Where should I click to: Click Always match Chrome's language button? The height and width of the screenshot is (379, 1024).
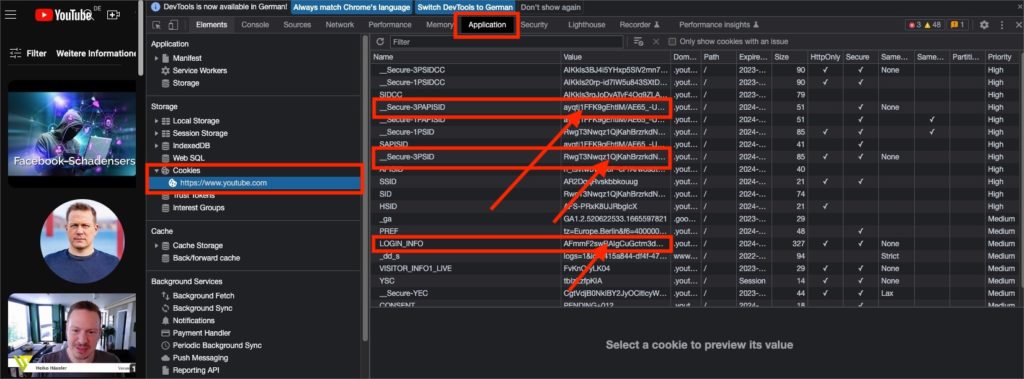(x=351, y=7)
